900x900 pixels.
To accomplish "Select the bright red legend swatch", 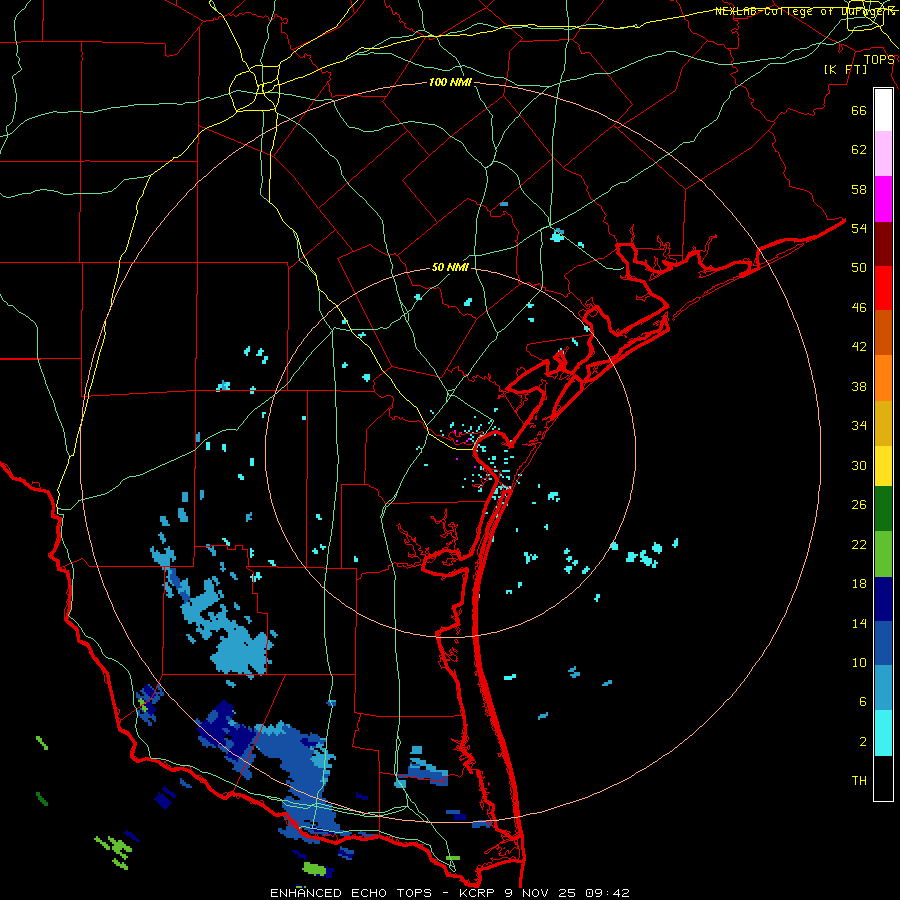I will tap(883, 288).
